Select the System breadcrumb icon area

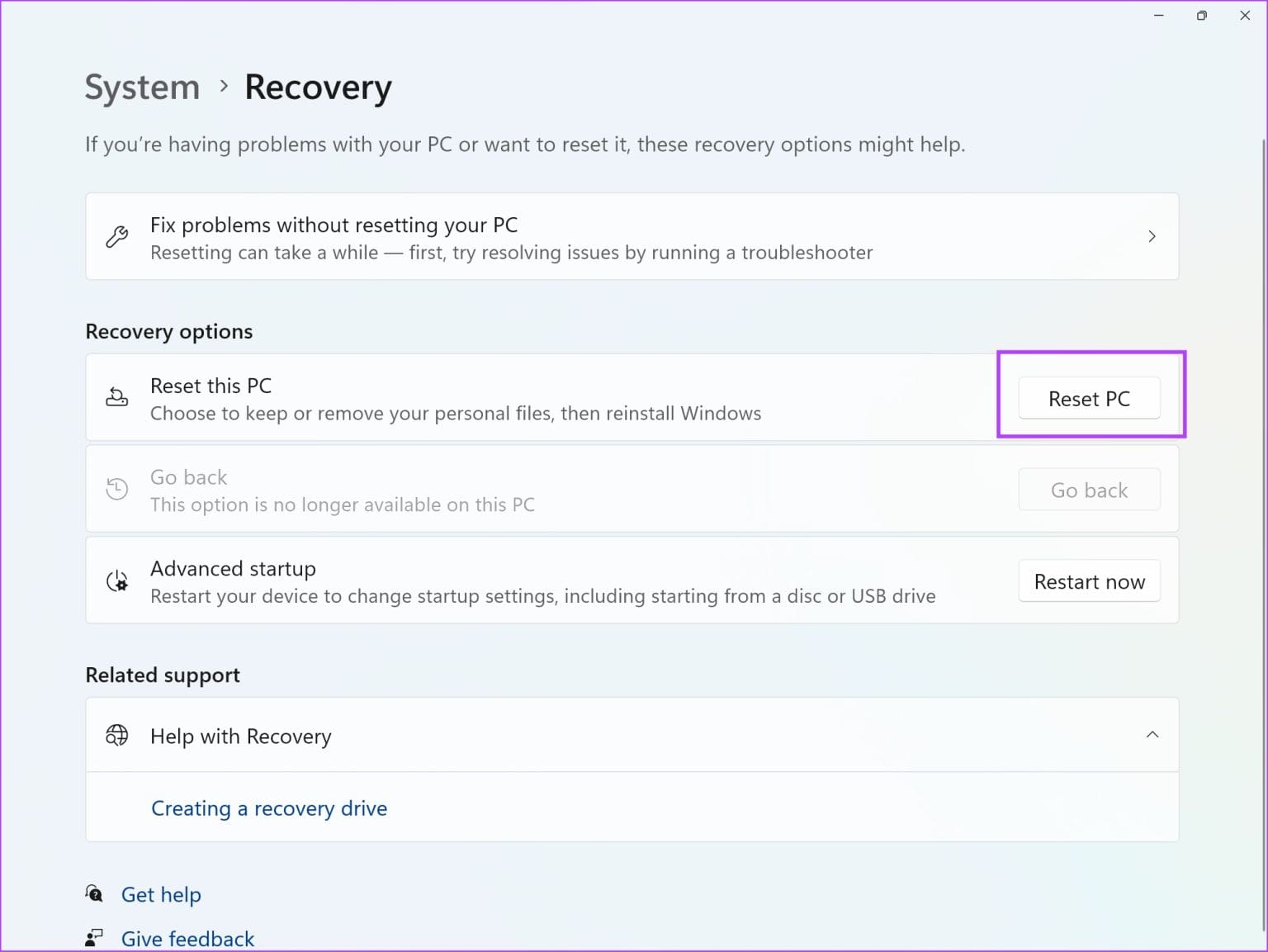[141, 87]
